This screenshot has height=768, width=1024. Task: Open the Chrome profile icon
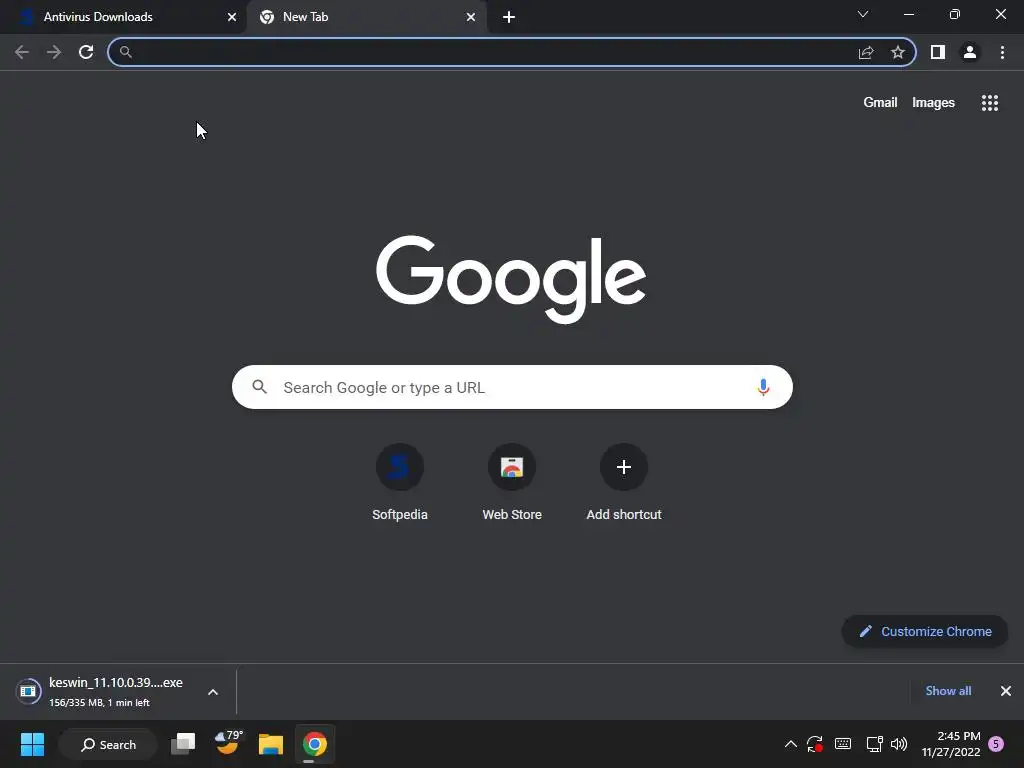(970, 52)
